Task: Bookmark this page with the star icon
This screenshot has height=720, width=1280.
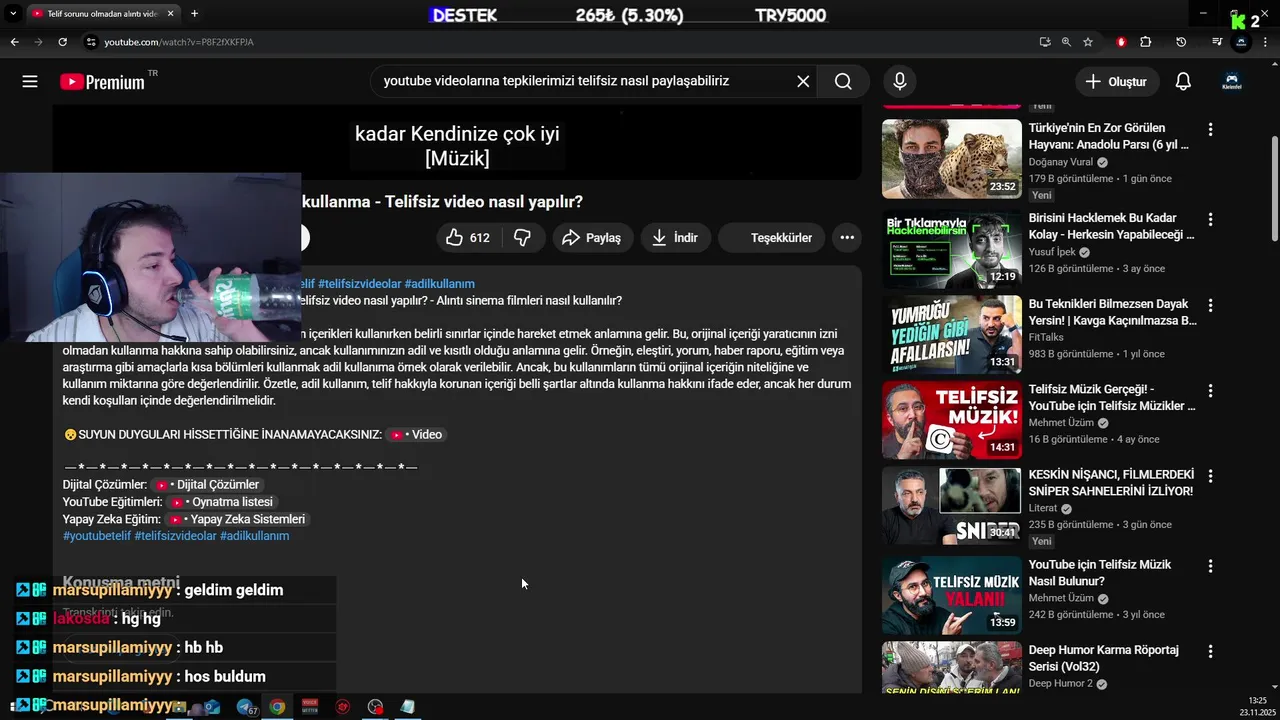Action: point(1088,42)
